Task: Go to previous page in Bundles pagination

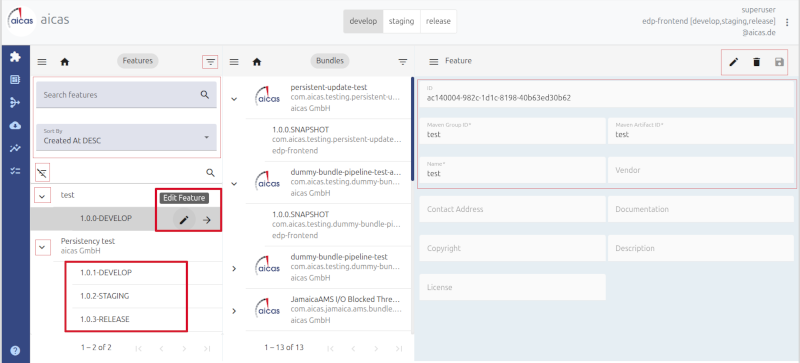Action: click(x=353, y=349)
